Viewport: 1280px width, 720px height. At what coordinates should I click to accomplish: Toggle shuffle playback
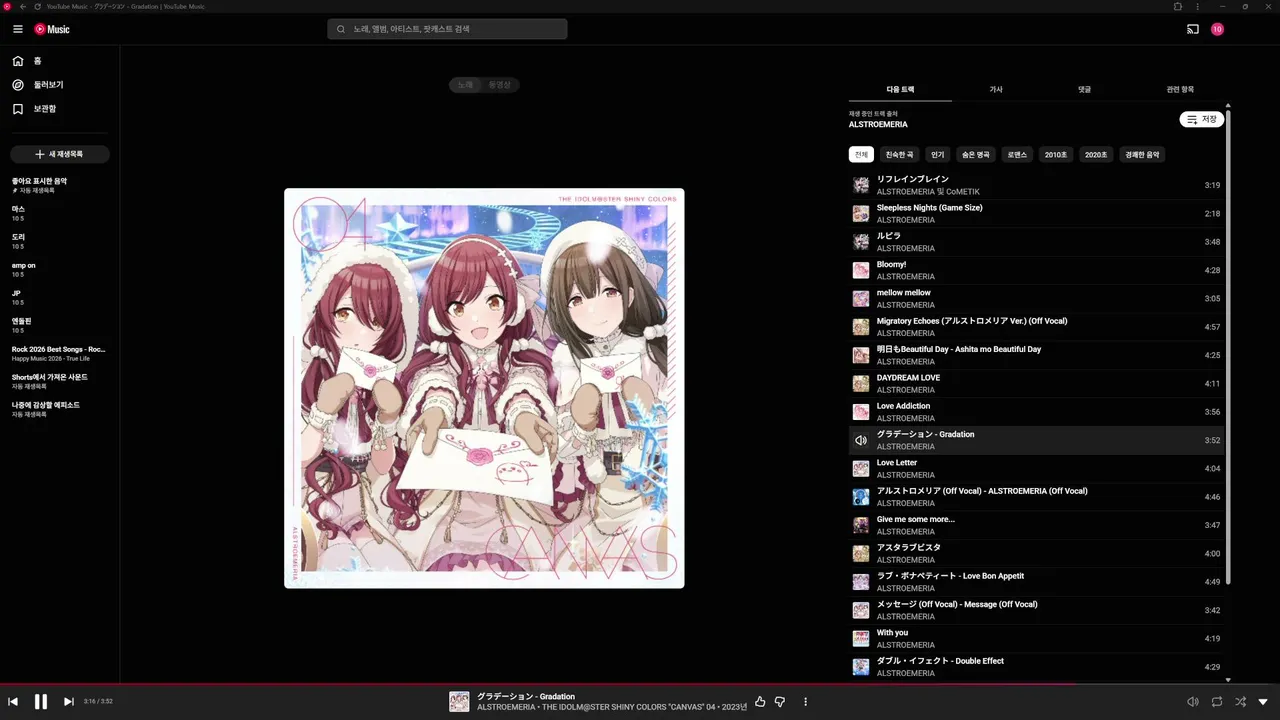point(1241,702)
